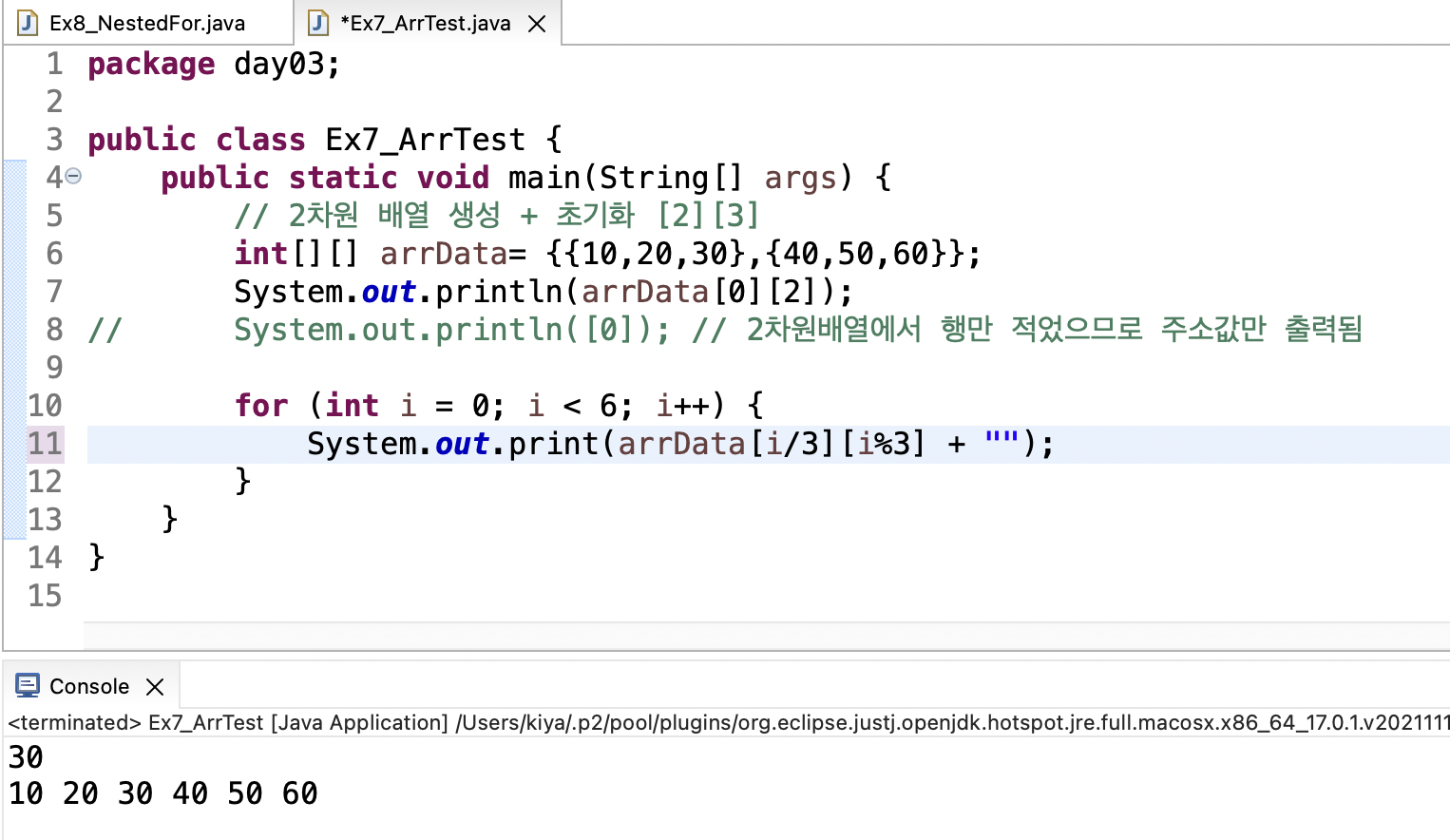This screenshot has width=1450, height=840.
Task: Click the Java file icon on Ex7_ArrTest tab
Action: pyautogui.click(x=319, y=23)
